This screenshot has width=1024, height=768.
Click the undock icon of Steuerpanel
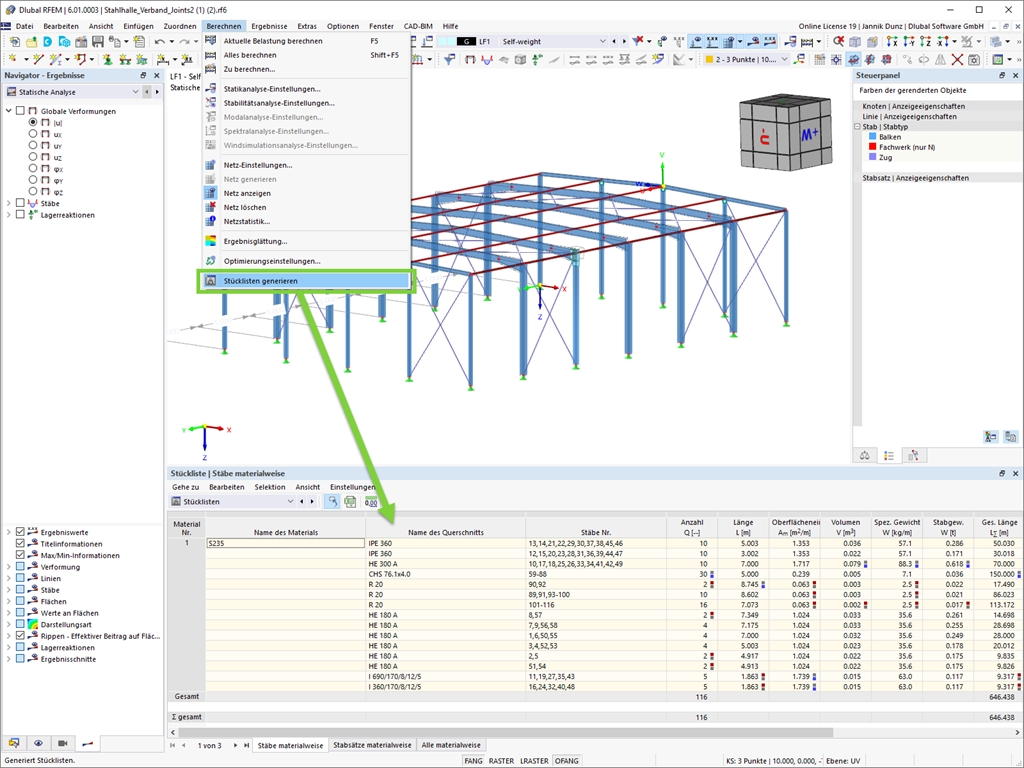click(1002, 75)
